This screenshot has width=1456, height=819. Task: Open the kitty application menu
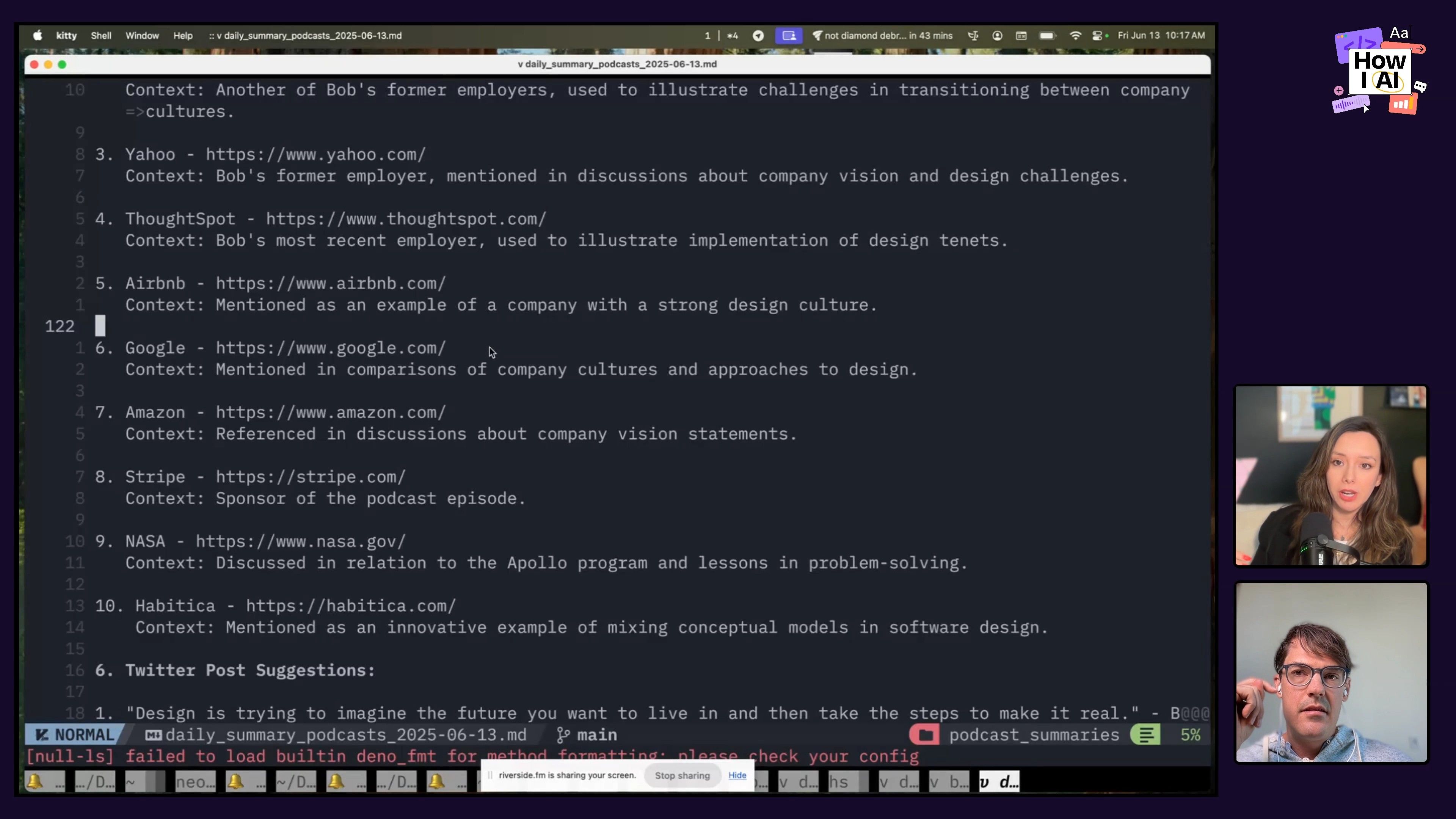click(66, 36)
